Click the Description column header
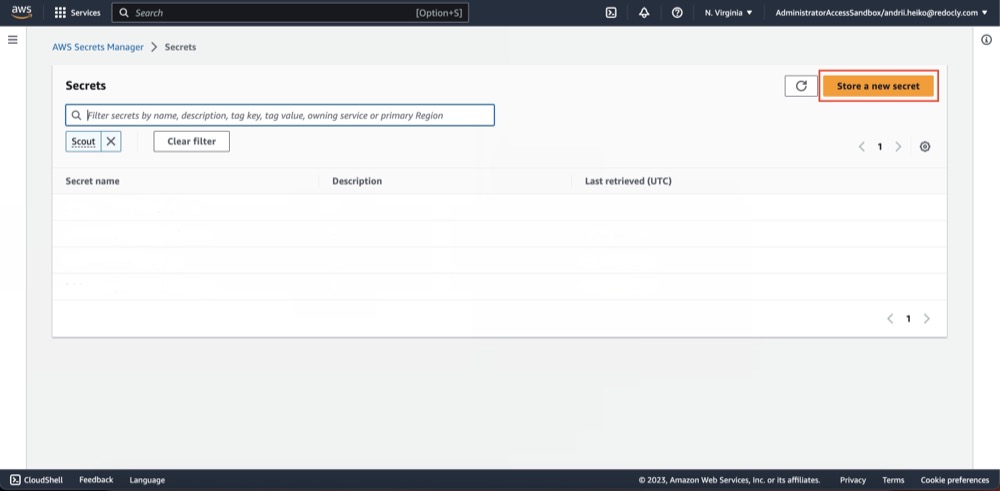The height and width of the screenshot is (491, 1000). 357,181
